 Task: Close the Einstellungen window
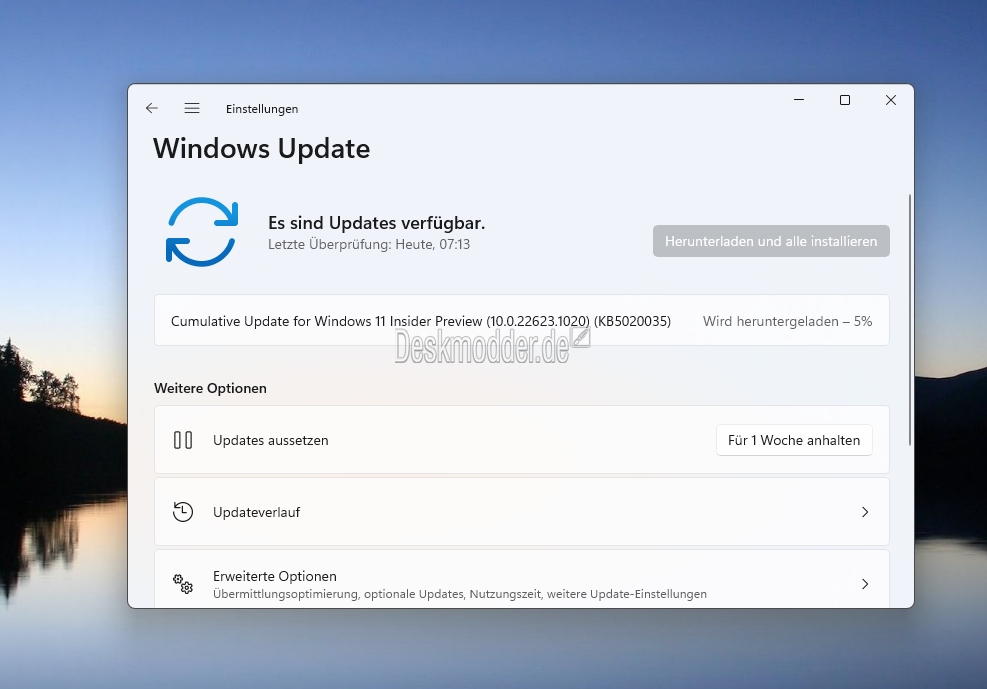point(891,100)
